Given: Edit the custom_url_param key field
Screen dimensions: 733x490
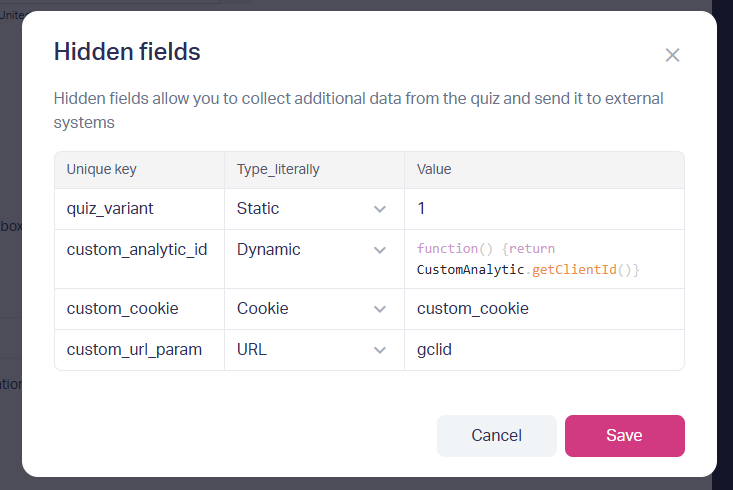Looking at the screenshot, I should pos(138,350).
